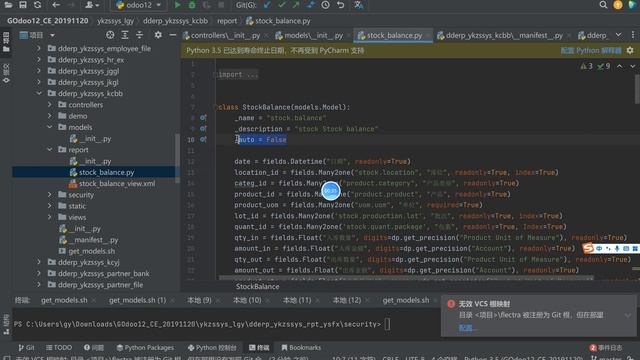
Task: Expand the controllers folder
Action: tap(50, 105)
